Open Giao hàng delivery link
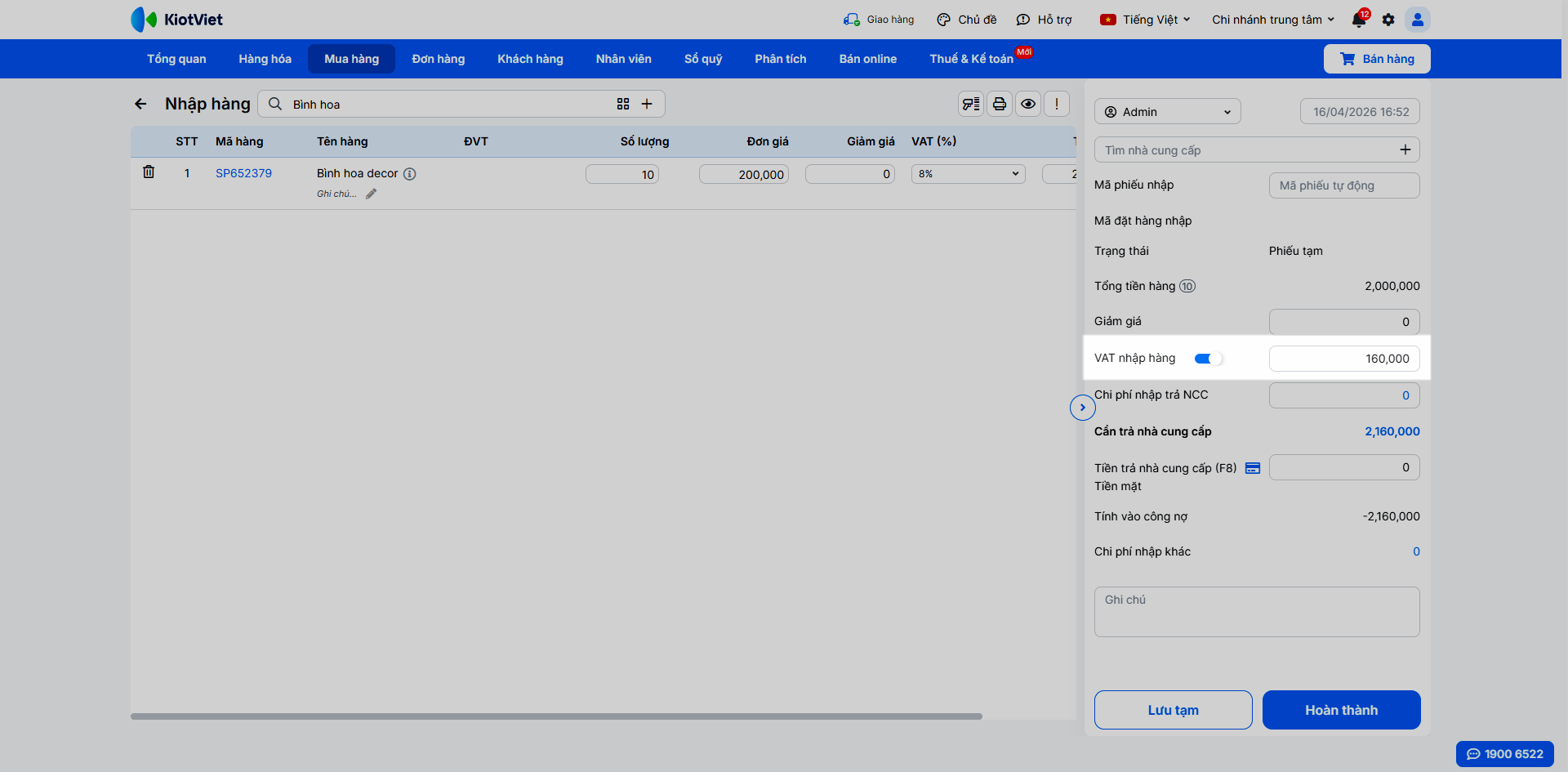This screenshot has width=1568, height=772. click(879, 20)
